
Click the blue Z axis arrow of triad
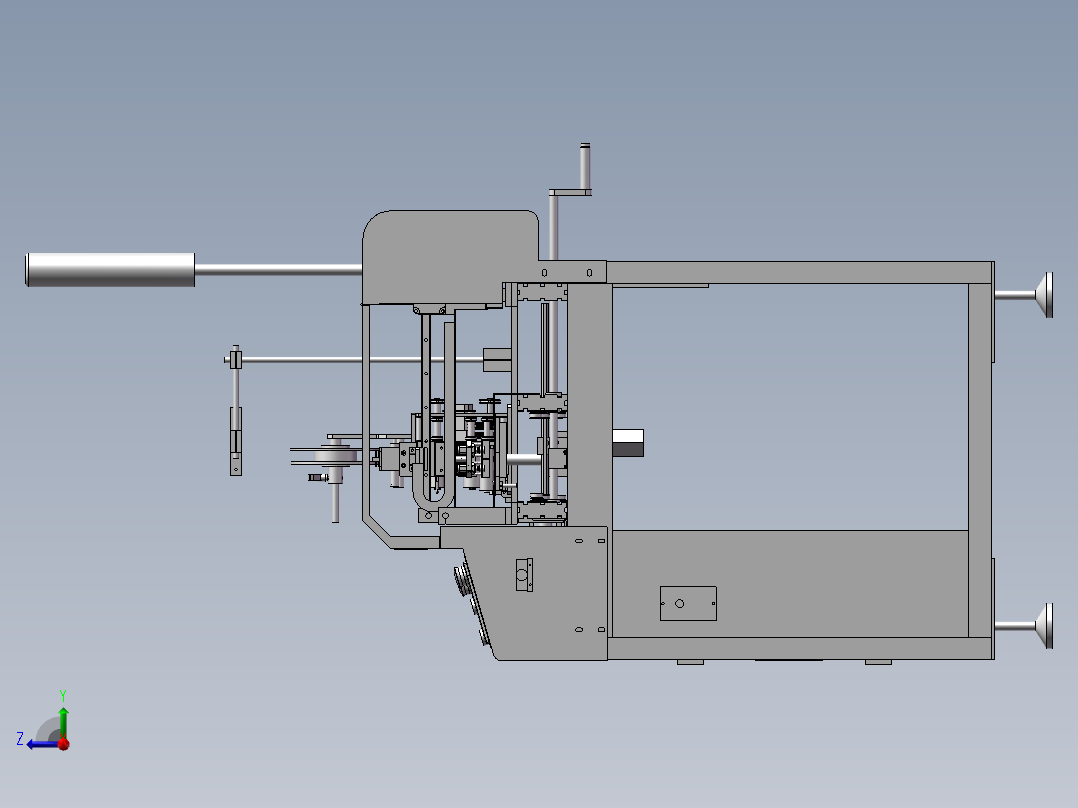tap(43, 744)
